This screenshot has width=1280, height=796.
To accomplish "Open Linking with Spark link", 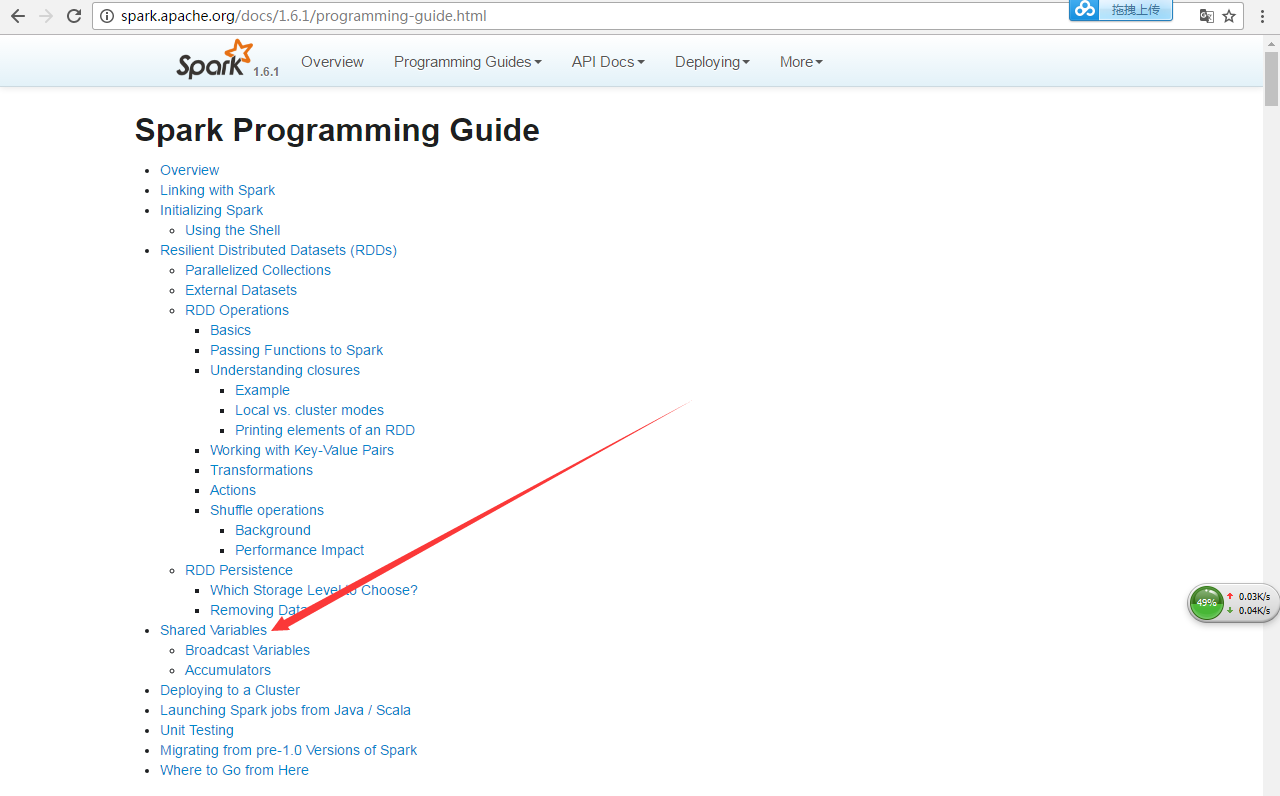I will pyautogui.click(x=217, y=190).
